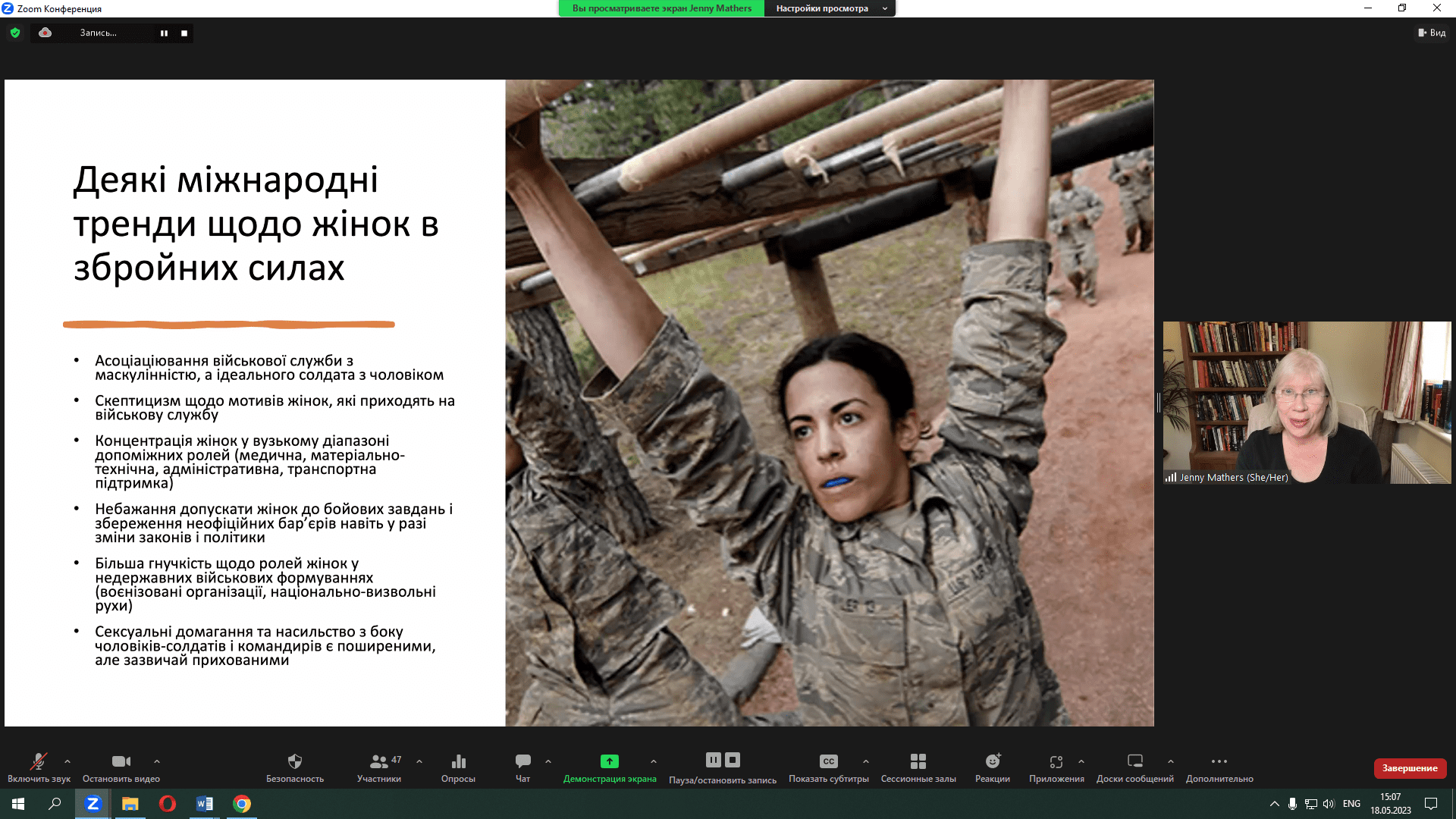This screenshot has height=819, width=1456.
Task: Open the More (Дополнительно) menu
Action: click(1219, 766)
